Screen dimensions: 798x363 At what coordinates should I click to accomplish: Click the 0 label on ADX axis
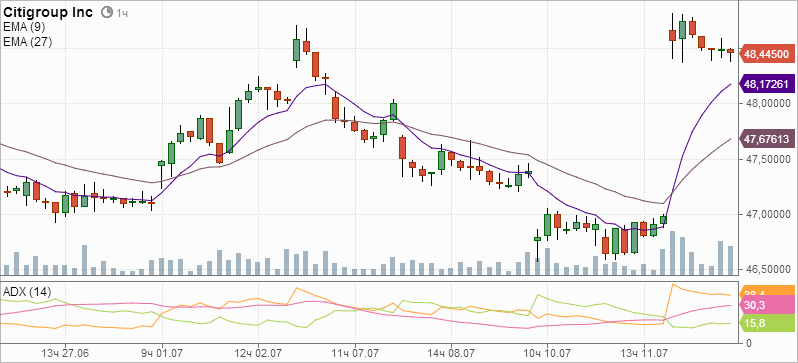pyautogui.click(x=748, y=343)
